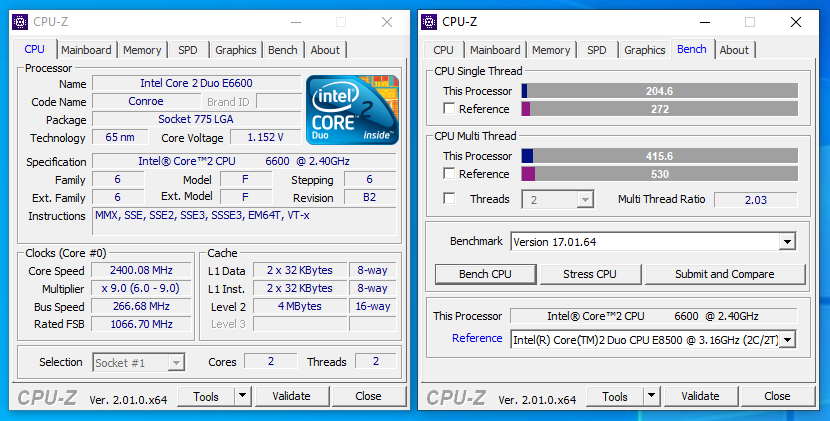Enable the Multi Thread Reference checkbox
830x421 pixels.
449,173
